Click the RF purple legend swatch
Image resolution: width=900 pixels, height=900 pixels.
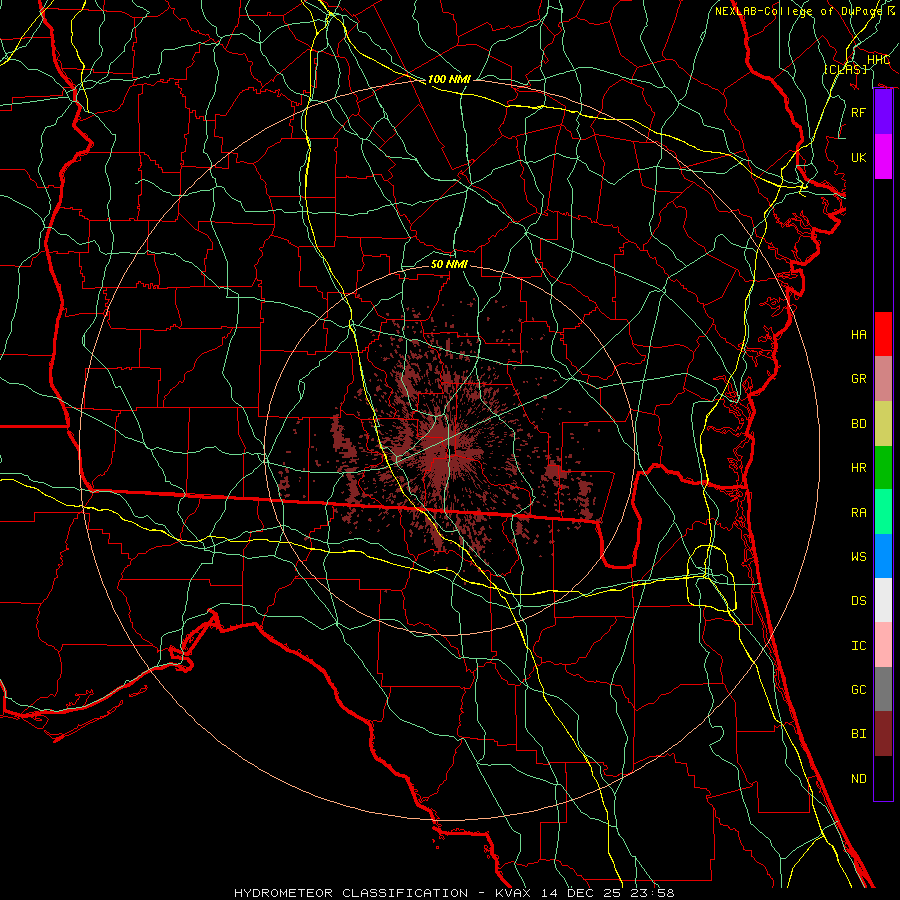[x=883, y=112]
